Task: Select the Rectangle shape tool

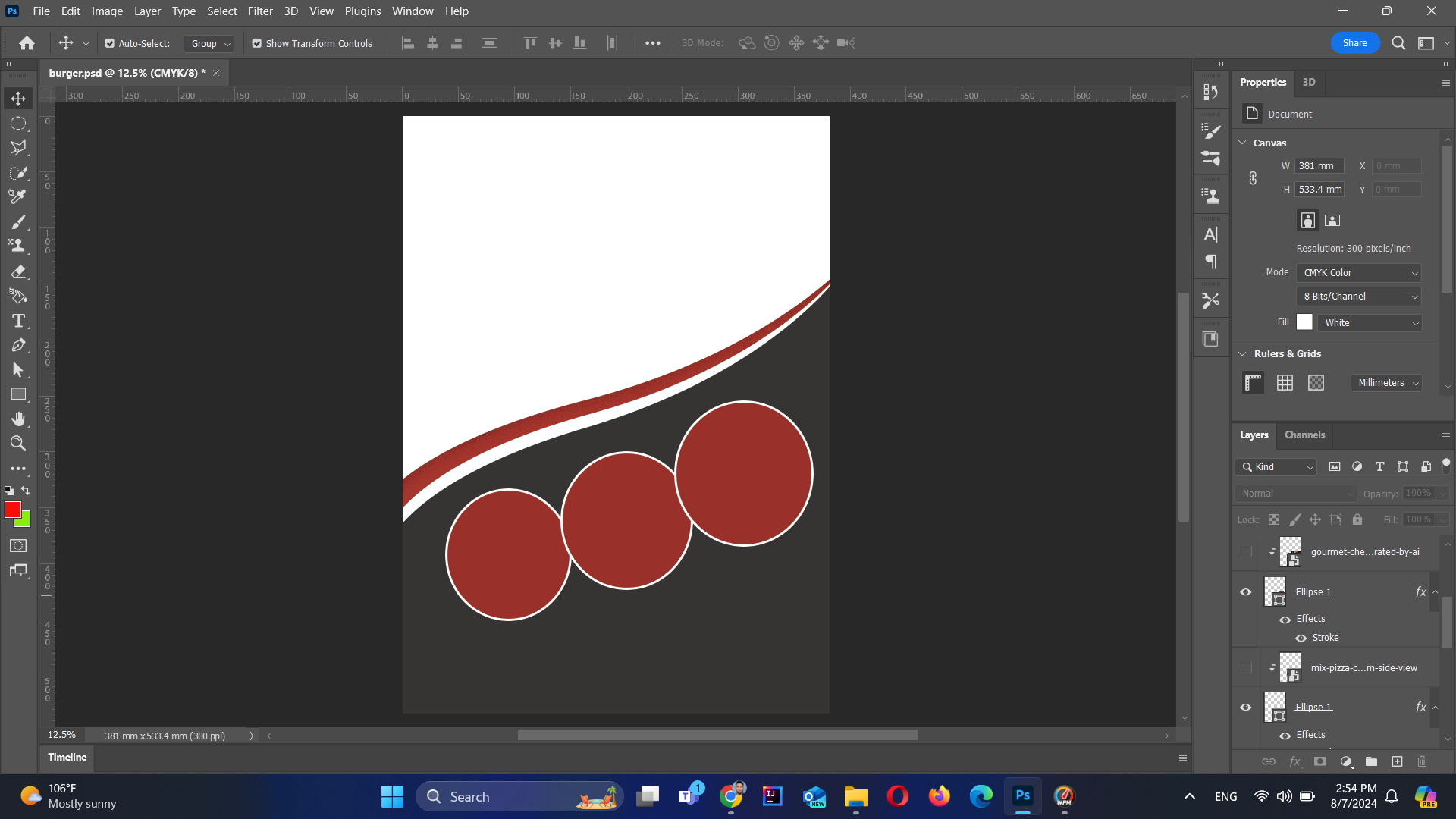Action: point(18,394)
